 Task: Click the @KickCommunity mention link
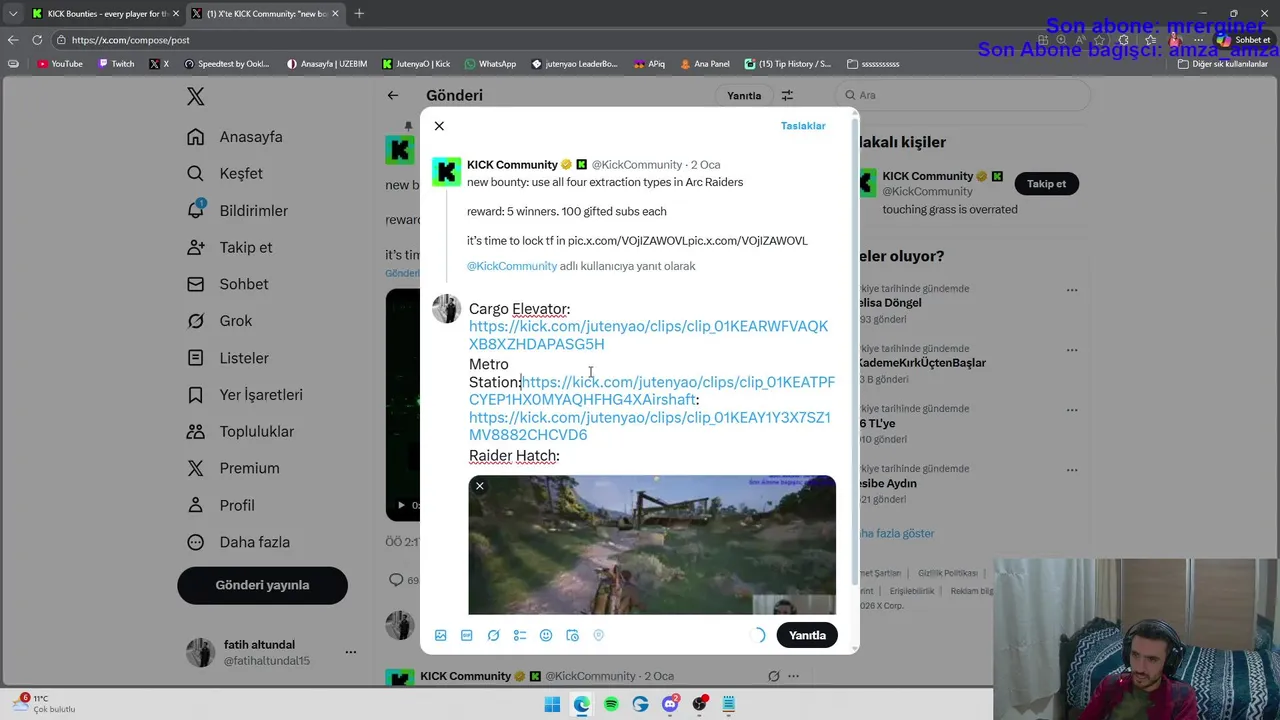click(x=512, y=266)
